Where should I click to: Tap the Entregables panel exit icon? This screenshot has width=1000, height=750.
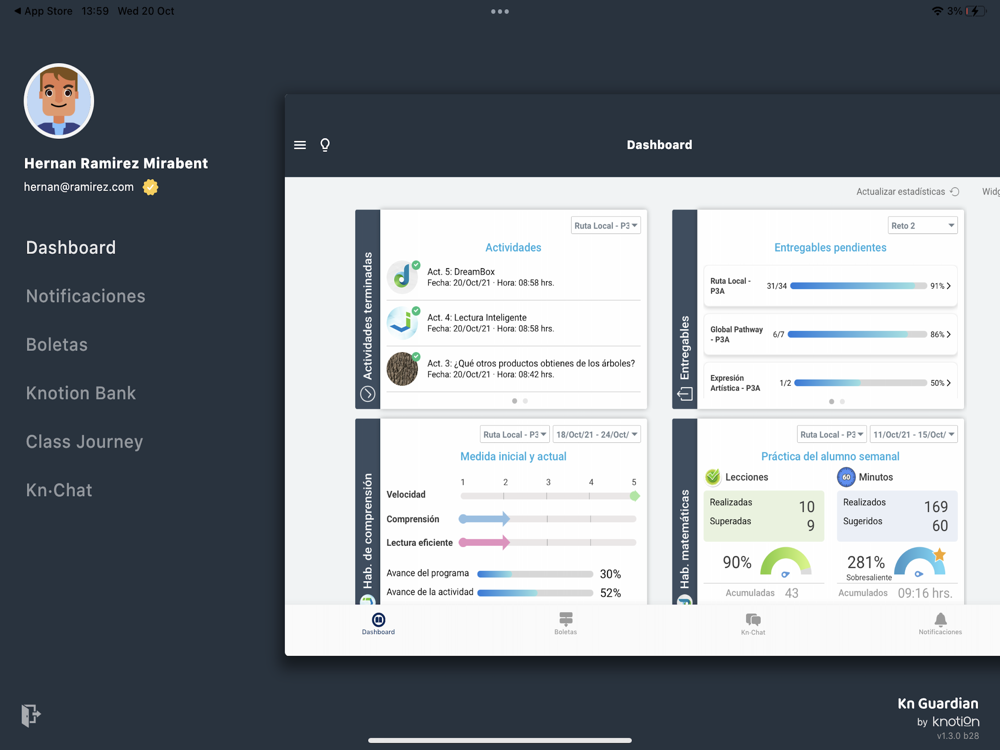click(x=685, y=394)
